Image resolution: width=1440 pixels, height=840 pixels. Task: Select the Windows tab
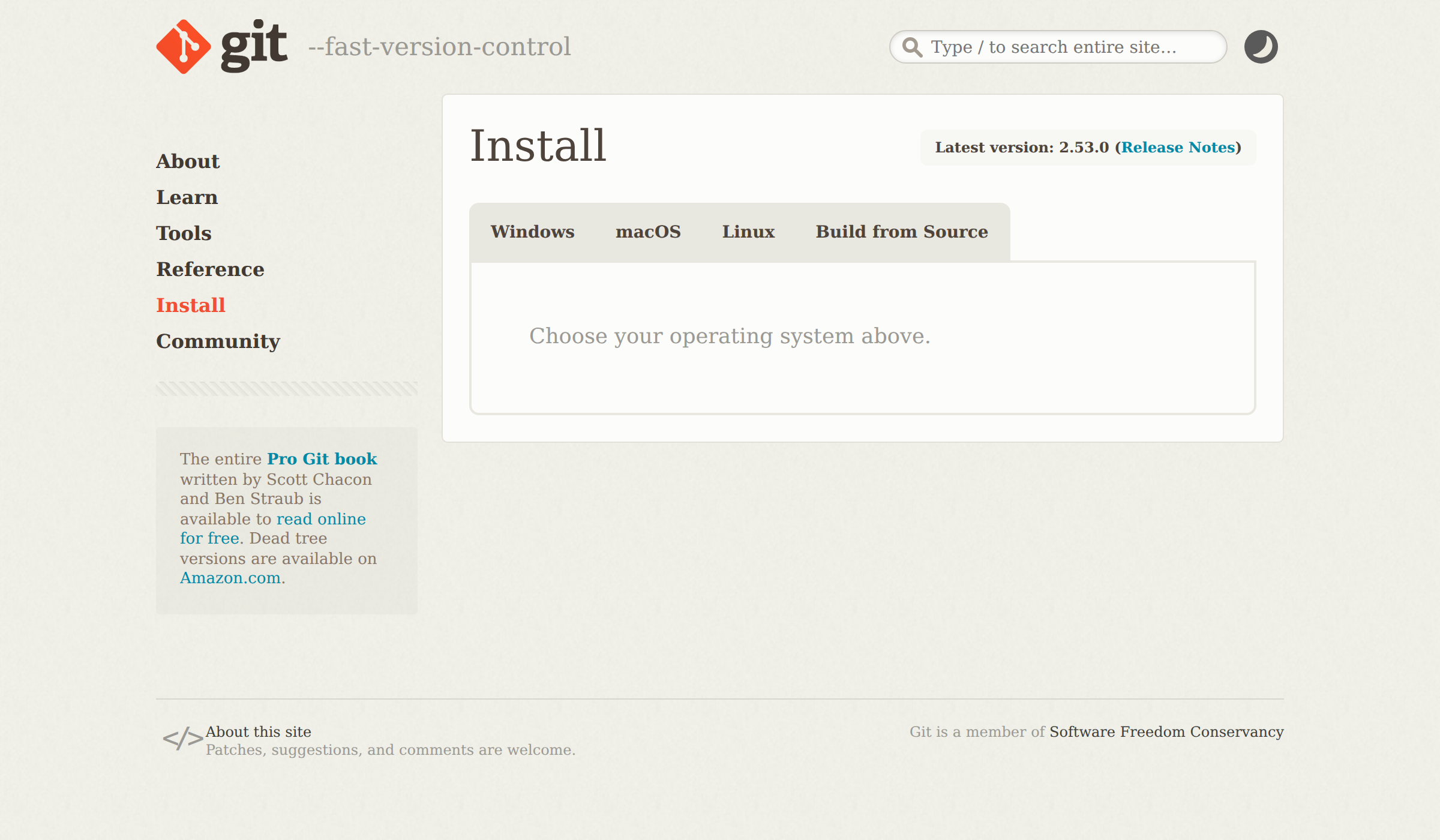tap(532, 232)
